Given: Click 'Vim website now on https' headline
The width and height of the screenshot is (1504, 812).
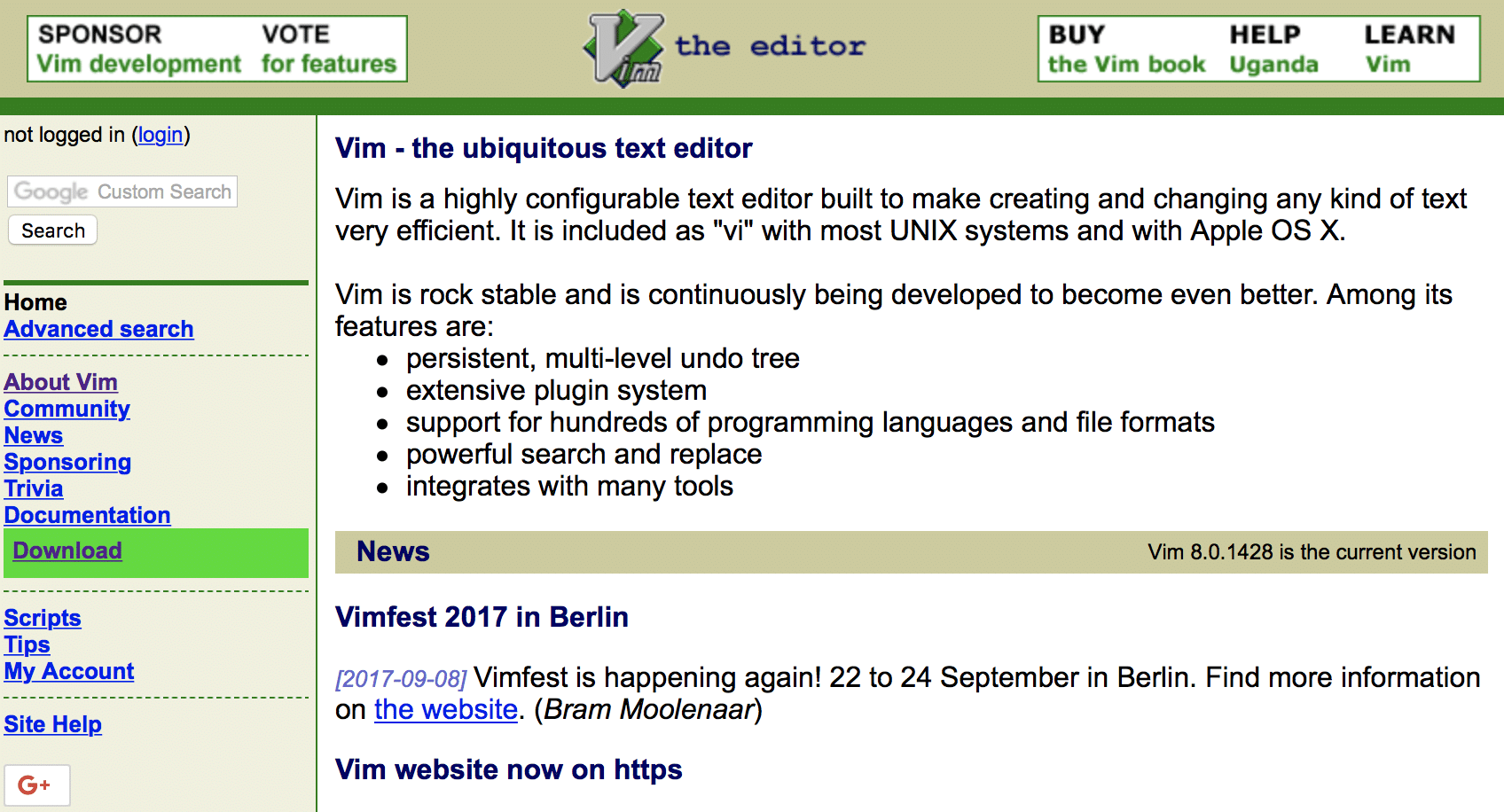Looking at the screenshot, I should (509, 769).
